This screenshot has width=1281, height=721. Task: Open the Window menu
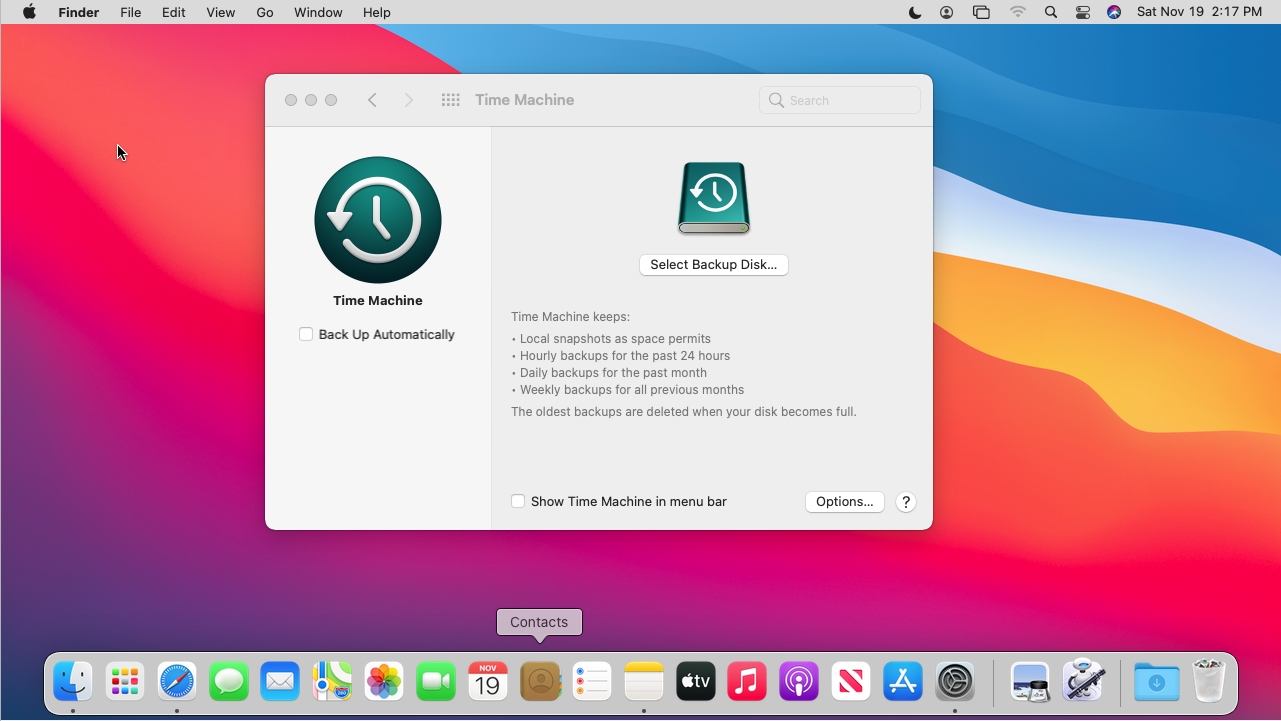click(x=318, y=12)
